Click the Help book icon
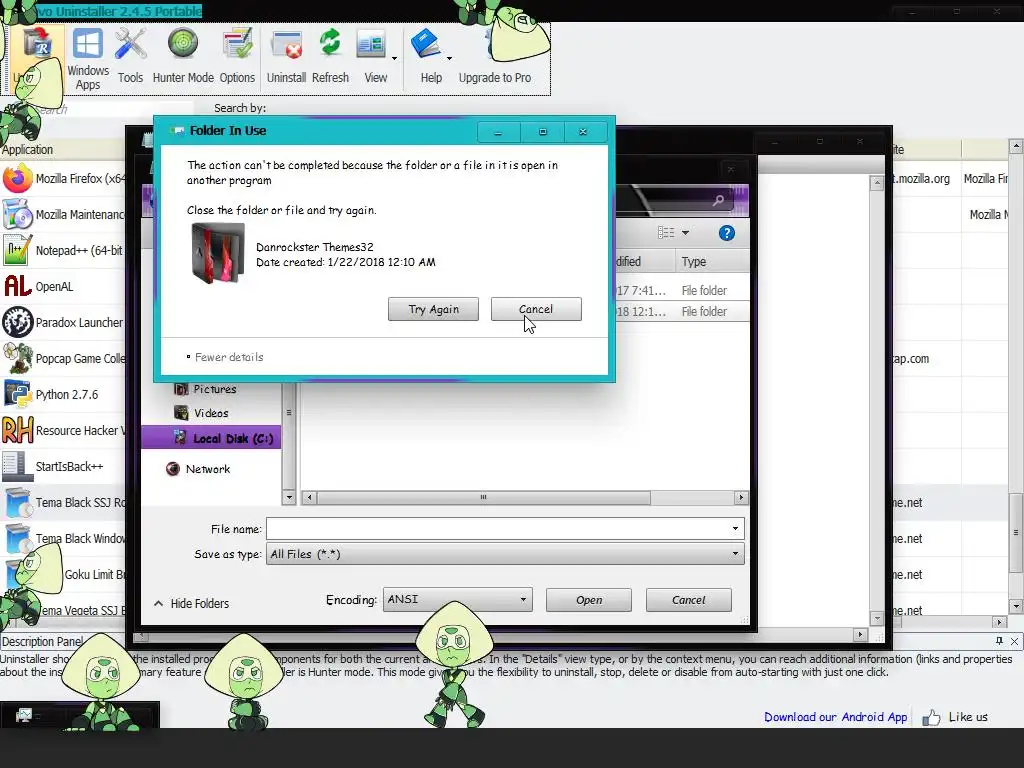Viewport: 1024px width, 768px height. tap(426, 46)
